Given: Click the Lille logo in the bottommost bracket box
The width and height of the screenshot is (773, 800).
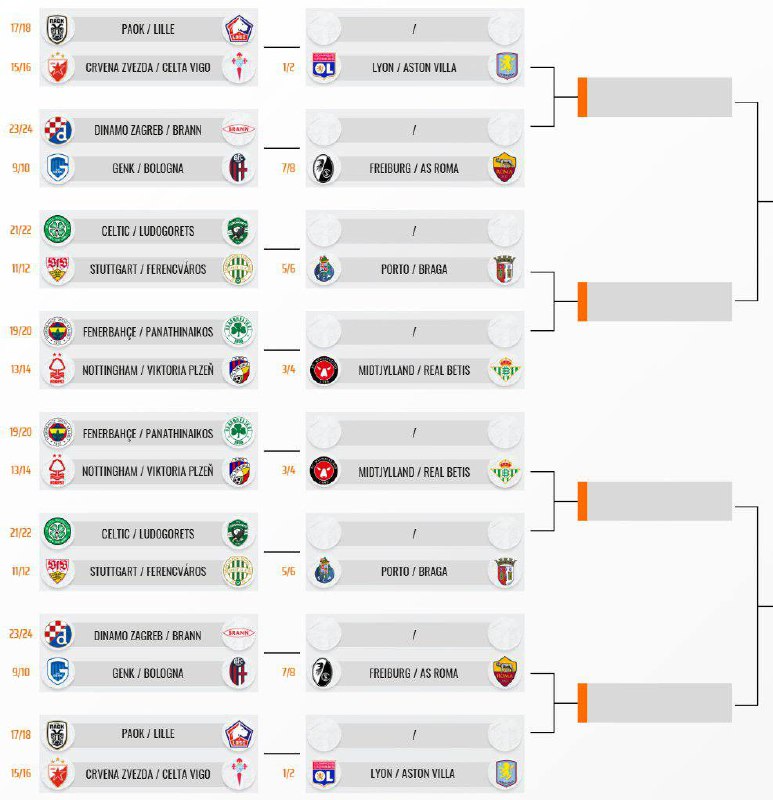Looking at the screenshot, I should tap(238, 733).
